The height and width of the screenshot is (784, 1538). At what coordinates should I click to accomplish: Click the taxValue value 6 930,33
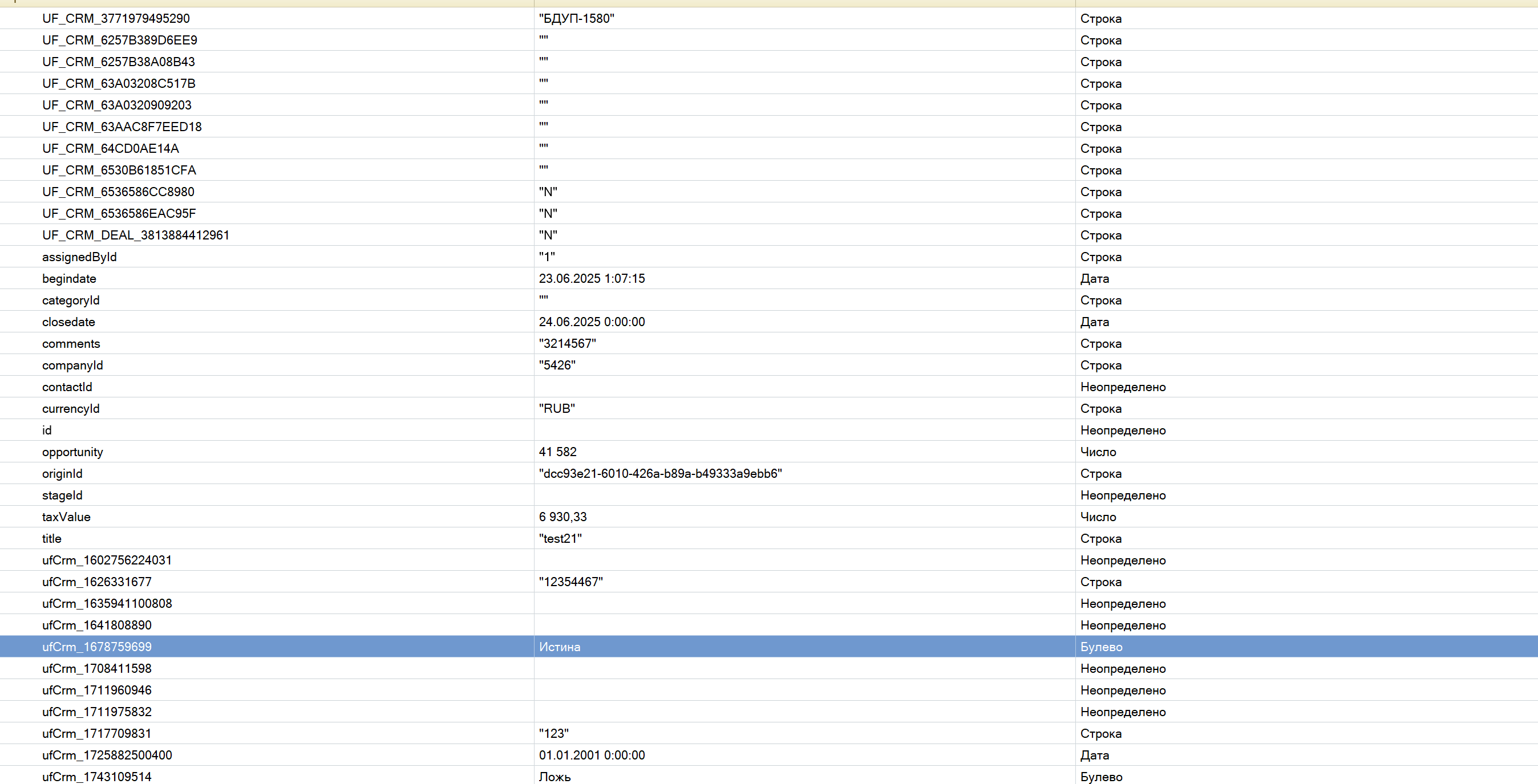(562, 517)
